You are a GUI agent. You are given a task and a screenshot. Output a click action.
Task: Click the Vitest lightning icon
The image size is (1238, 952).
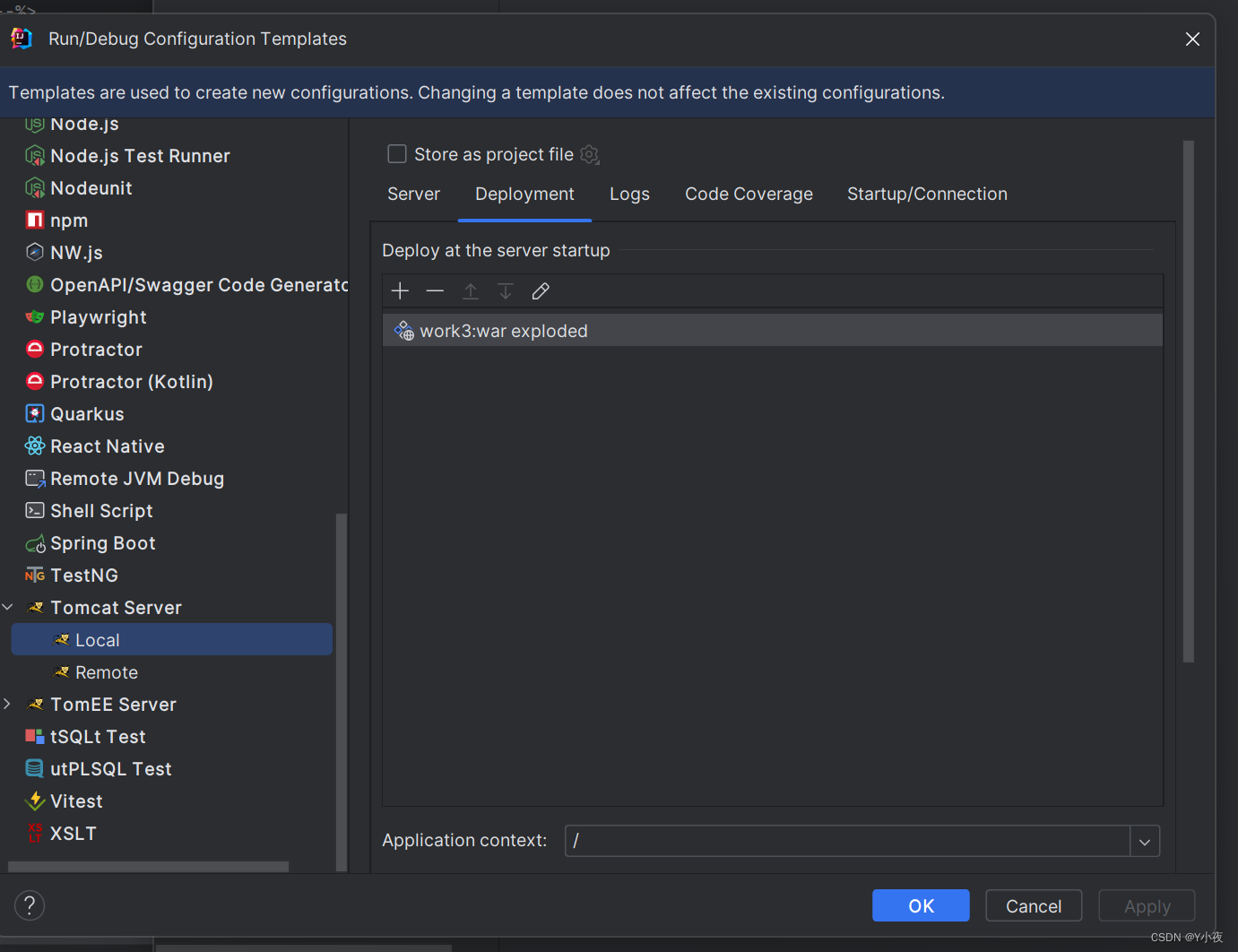(35, 801)
